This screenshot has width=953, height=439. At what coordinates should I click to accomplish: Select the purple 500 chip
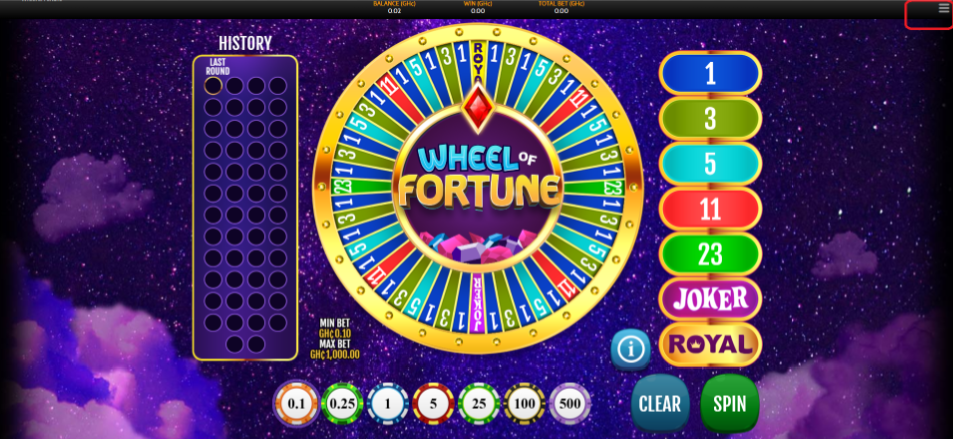[x=569, y=404]
